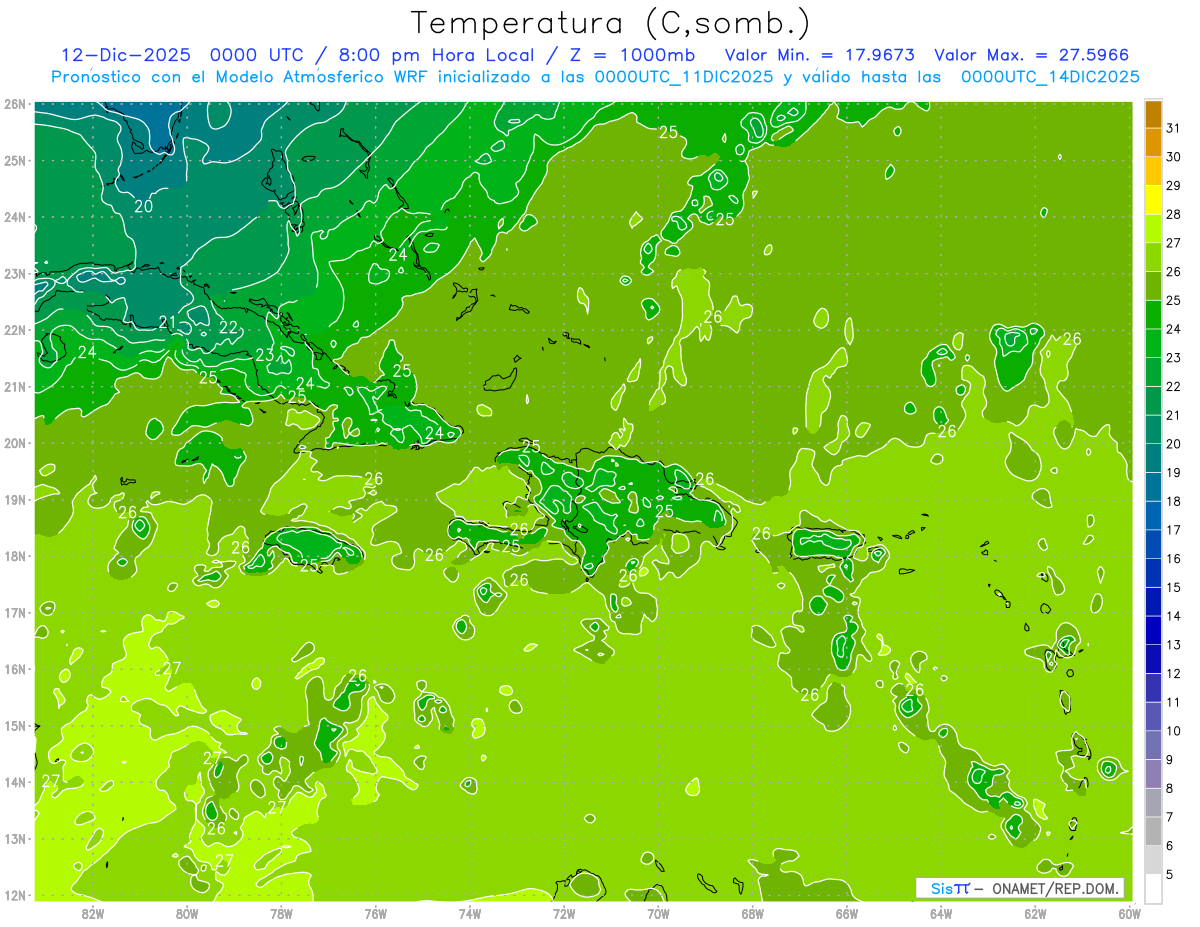Image resolution: width=1200 pixels, height=927 pixels.
Task: Click the 68W longitude axis label
Action: (x=752, y=913)
